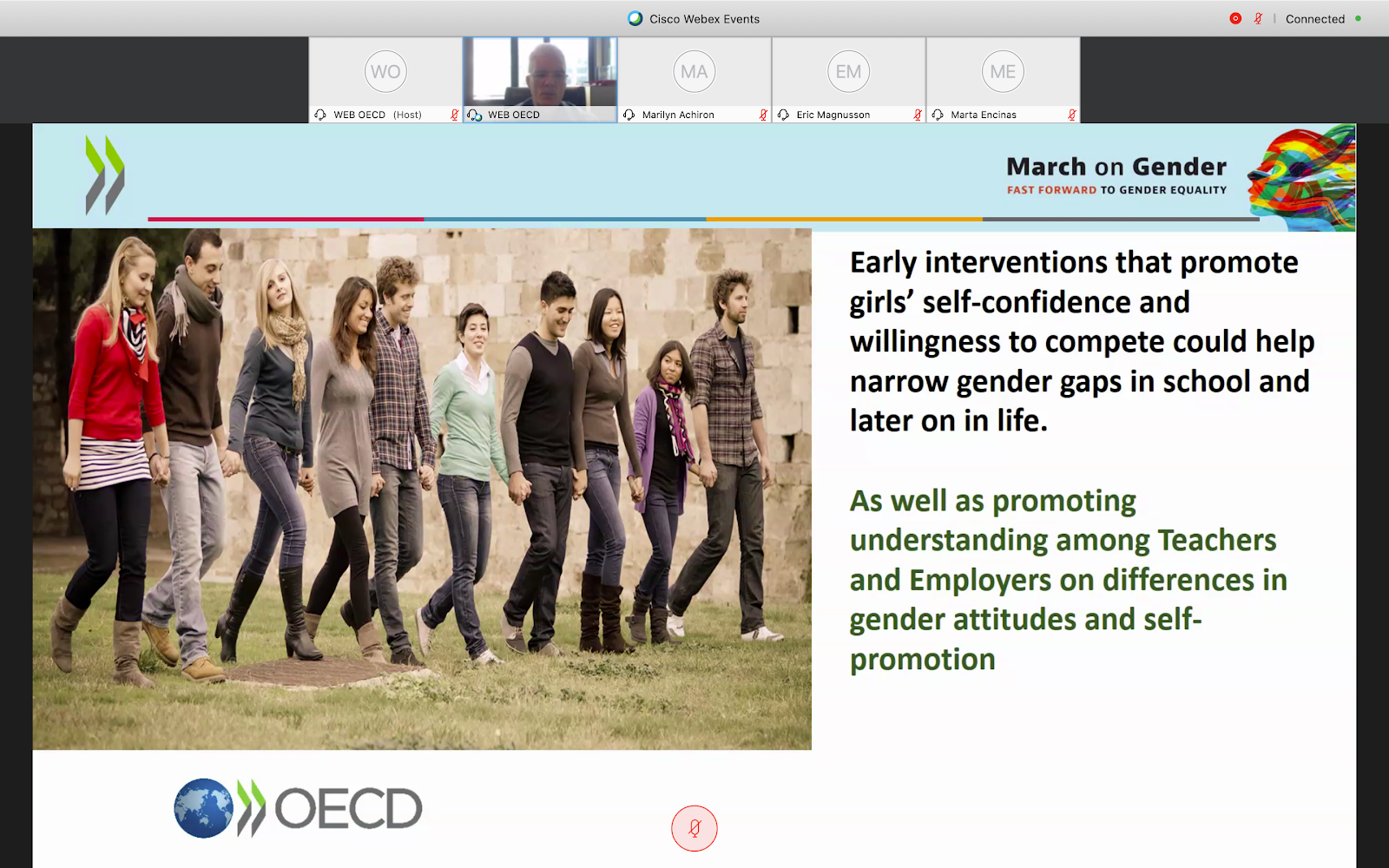Image resolution: width=1389 pixels, height=868 pixels.
Task: Click the MA avatar circle
Action: coord(694,71)
